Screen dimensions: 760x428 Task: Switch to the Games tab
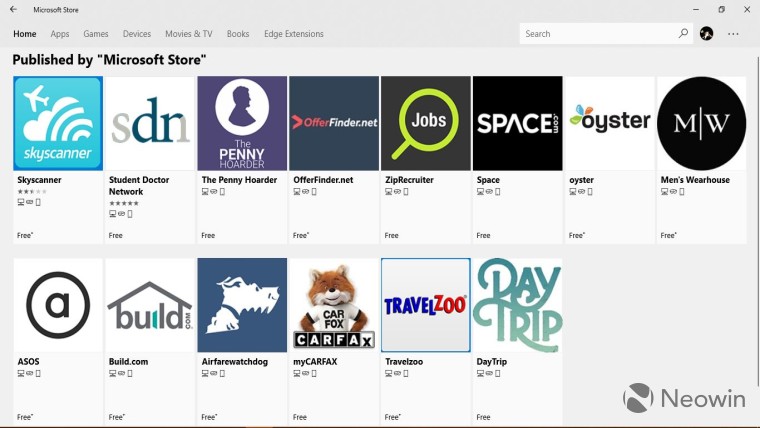(x=95, y=34)
